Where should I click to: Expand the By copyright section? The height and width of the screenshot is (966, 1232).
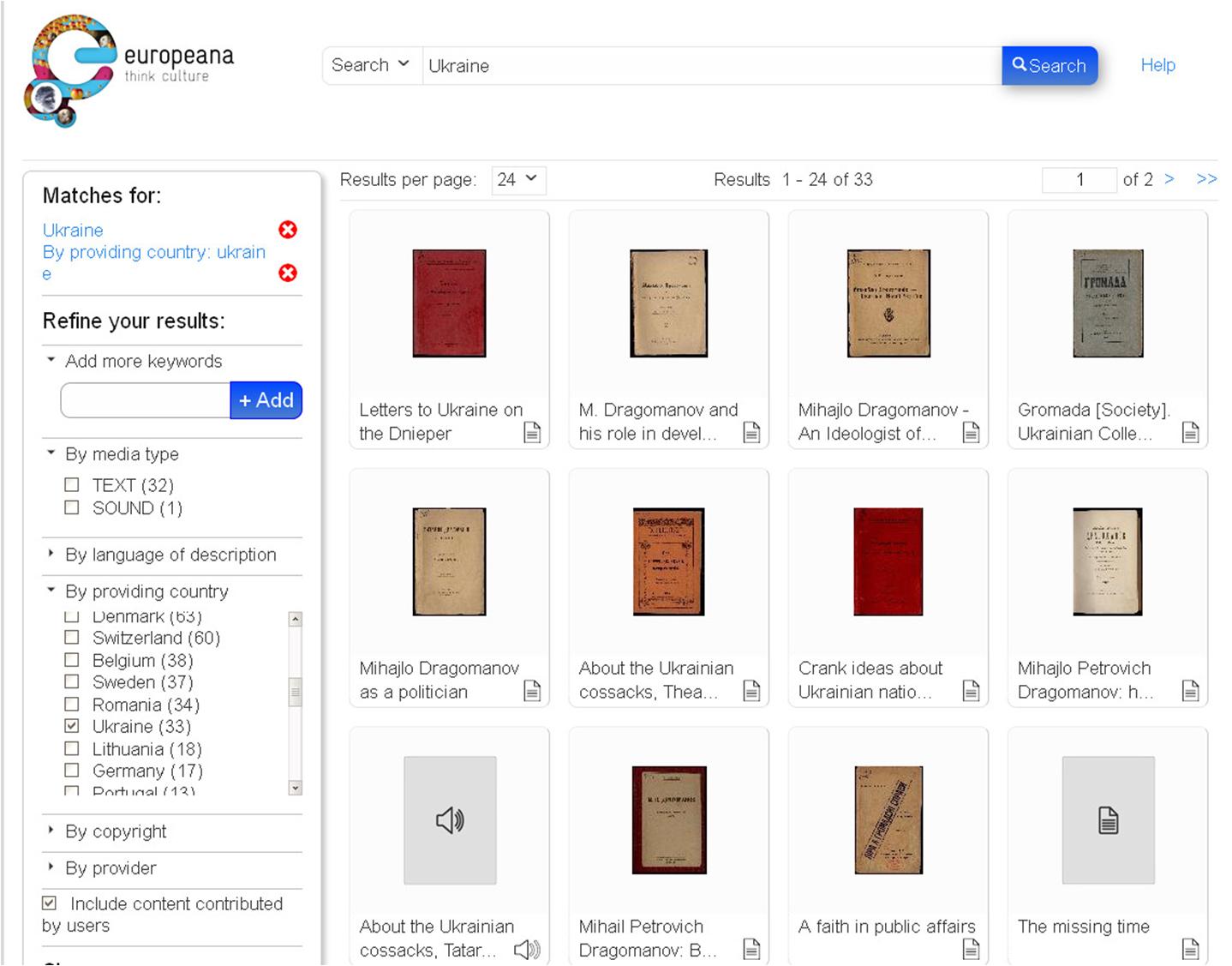(x=116, y=831)
